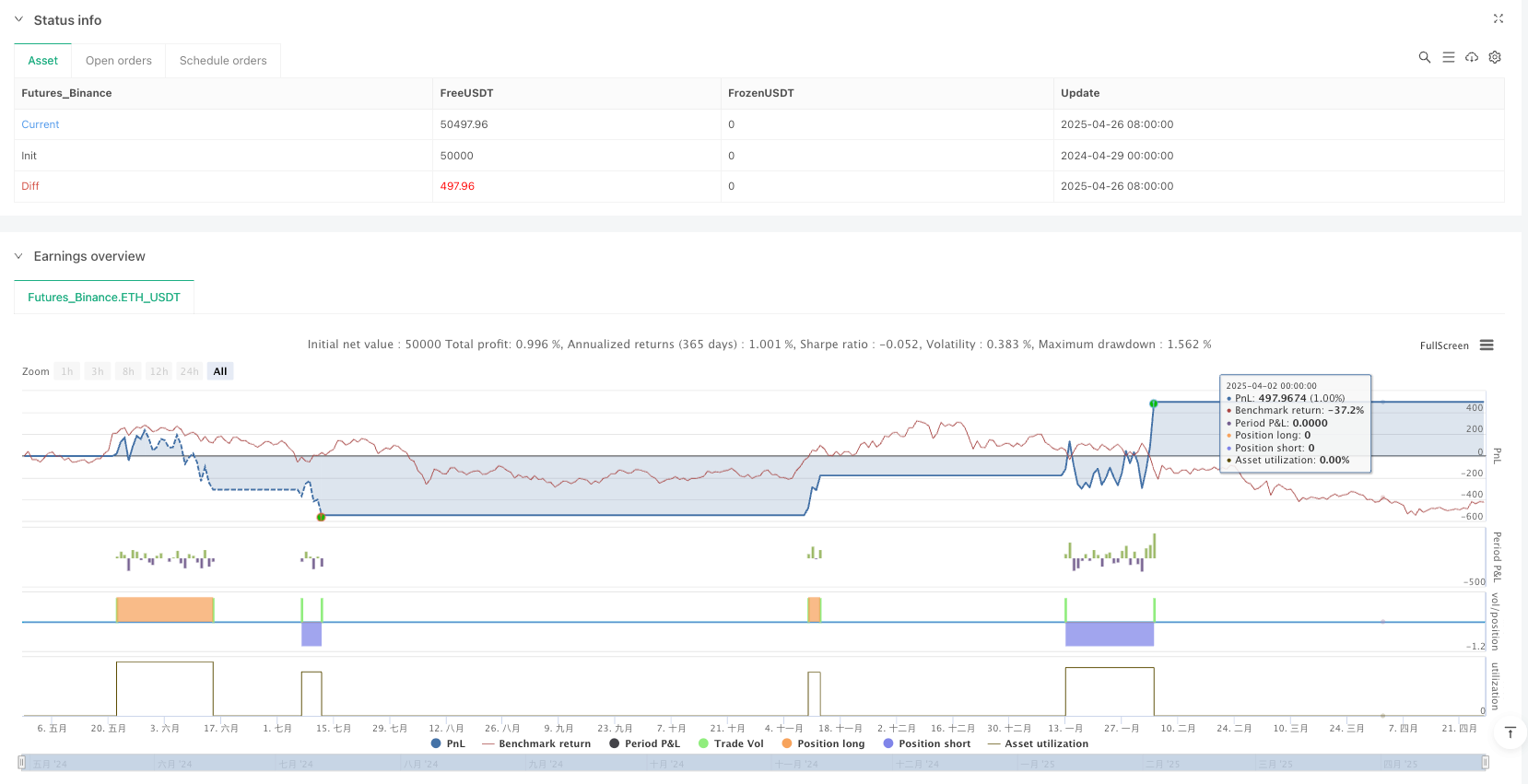Toggle the Position short legend
Image resolution: width=1528 pixels, height=784 pixels.
click(x=926, y=743)
